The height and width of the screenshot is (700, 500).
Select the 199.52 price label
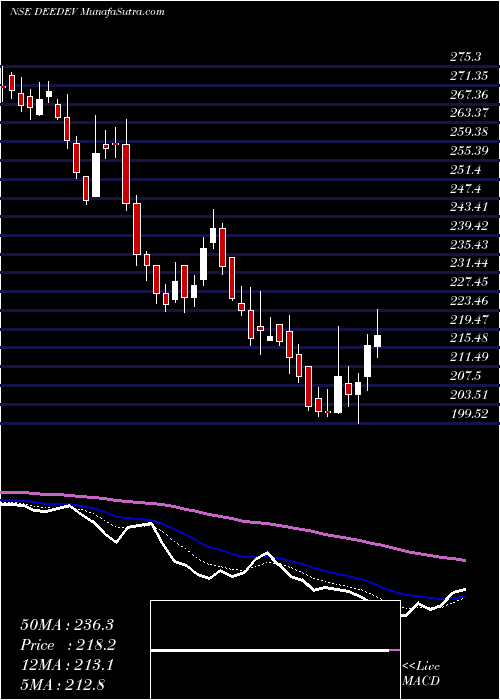(x=468, y=413)
